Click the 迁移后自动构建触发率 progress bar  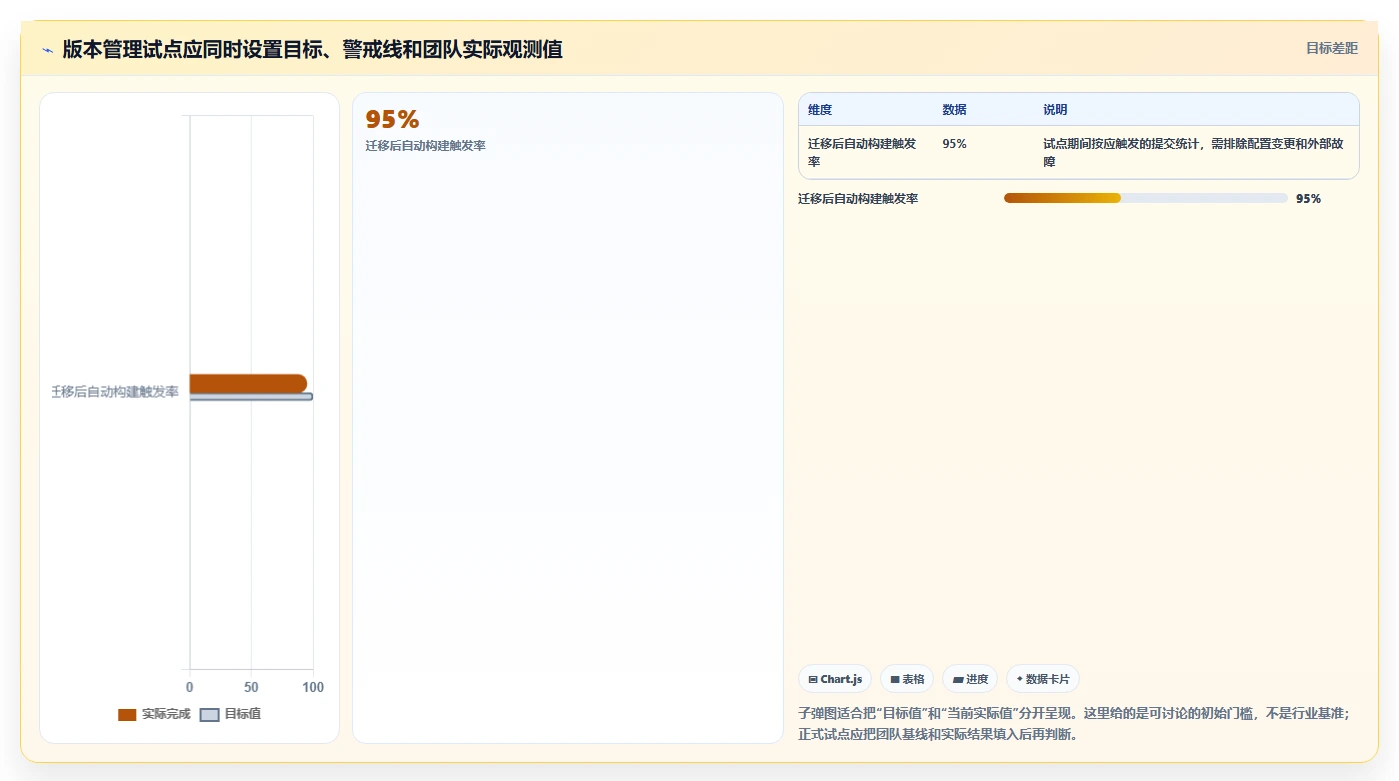click(x=1145, y=198)
